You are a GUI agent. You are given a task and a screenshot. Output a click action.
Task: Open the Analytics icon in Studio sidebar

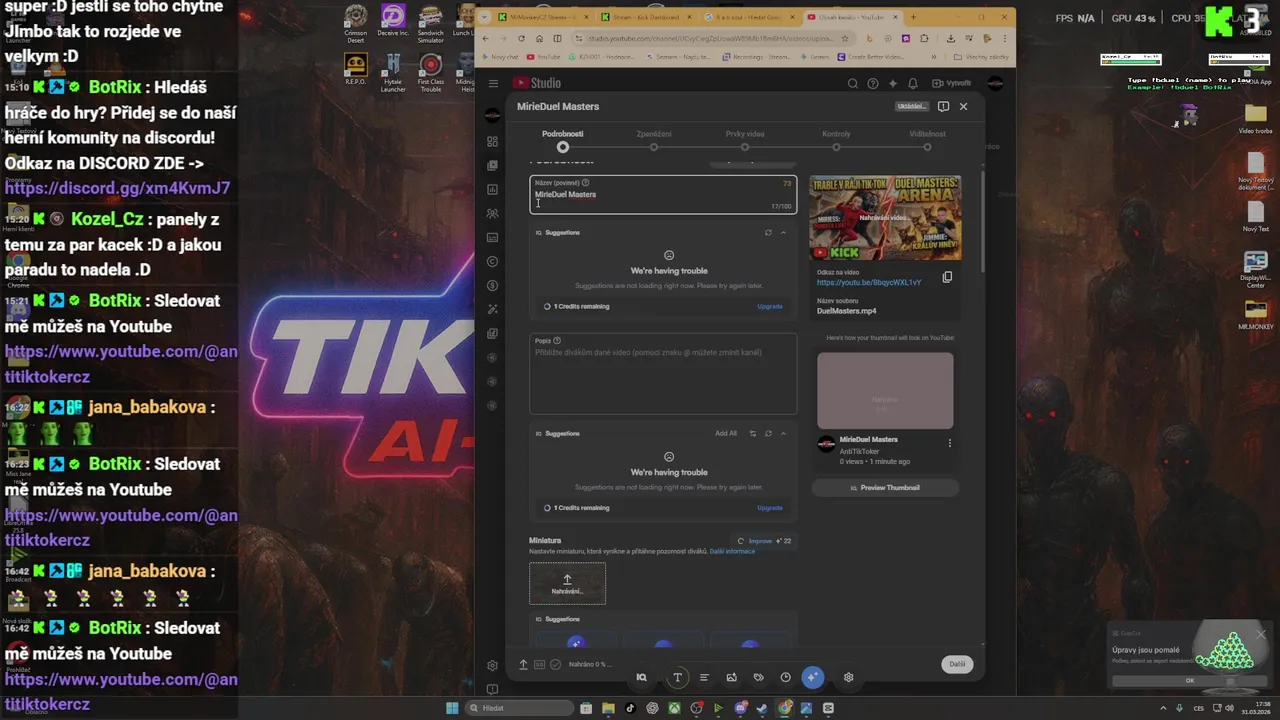[x=492, y=189]
